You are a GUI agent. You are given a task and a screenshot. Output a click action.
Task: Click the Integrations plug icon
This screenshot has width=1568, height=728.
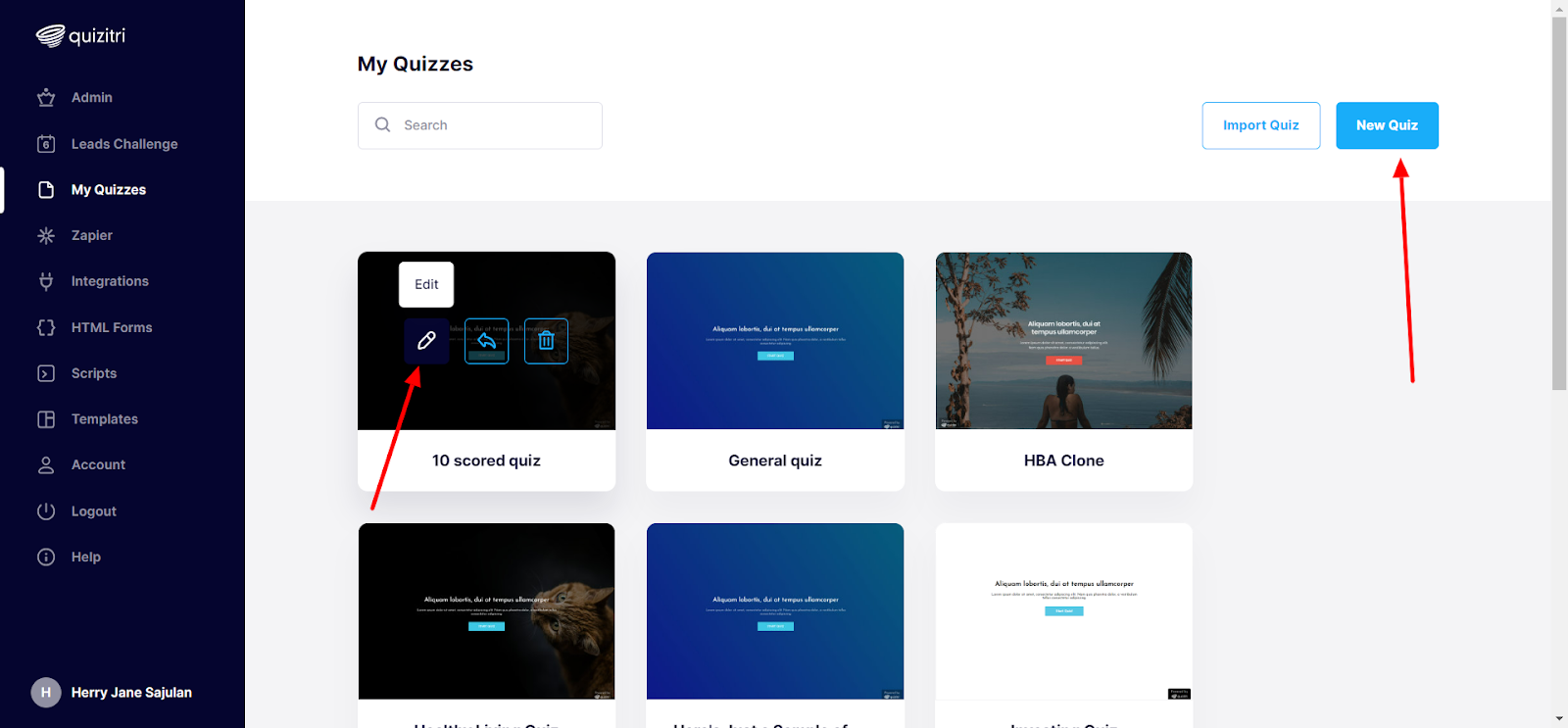click(46, 281)
